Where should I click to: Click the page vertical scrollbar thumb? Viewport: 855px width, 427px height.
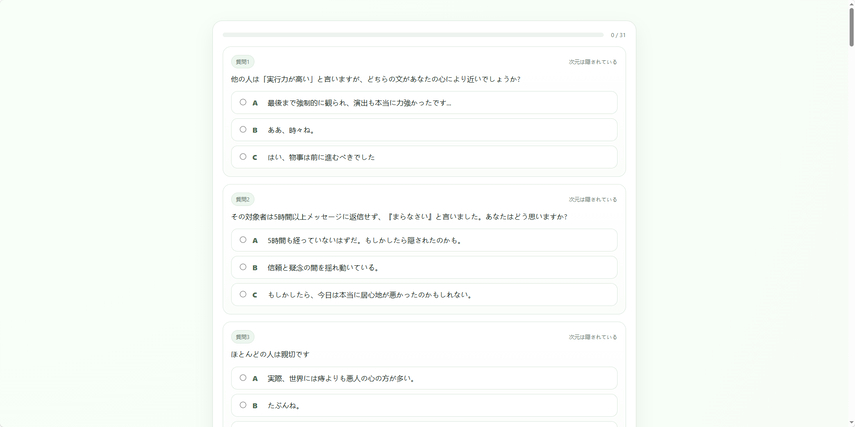pos(851,25)
